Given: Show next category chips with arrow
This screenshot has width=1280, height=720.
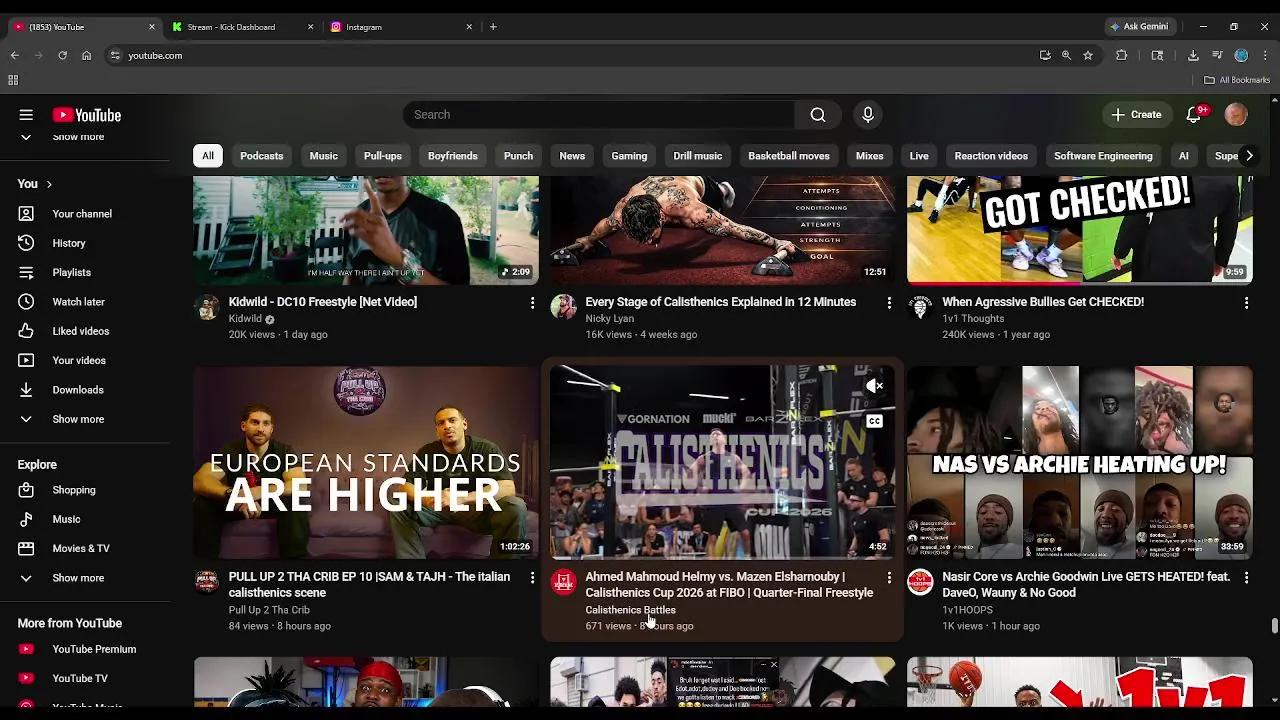Looking at the screenshot, I should (1248, 156).
